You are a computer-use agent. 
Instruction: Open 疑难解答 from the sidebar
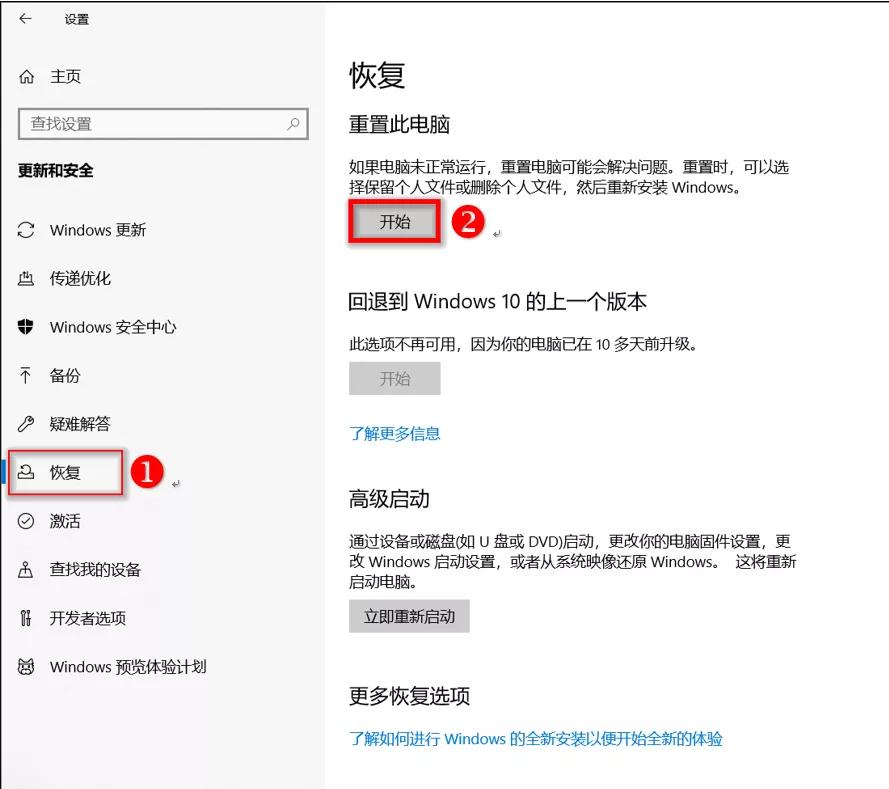point(73,423)
